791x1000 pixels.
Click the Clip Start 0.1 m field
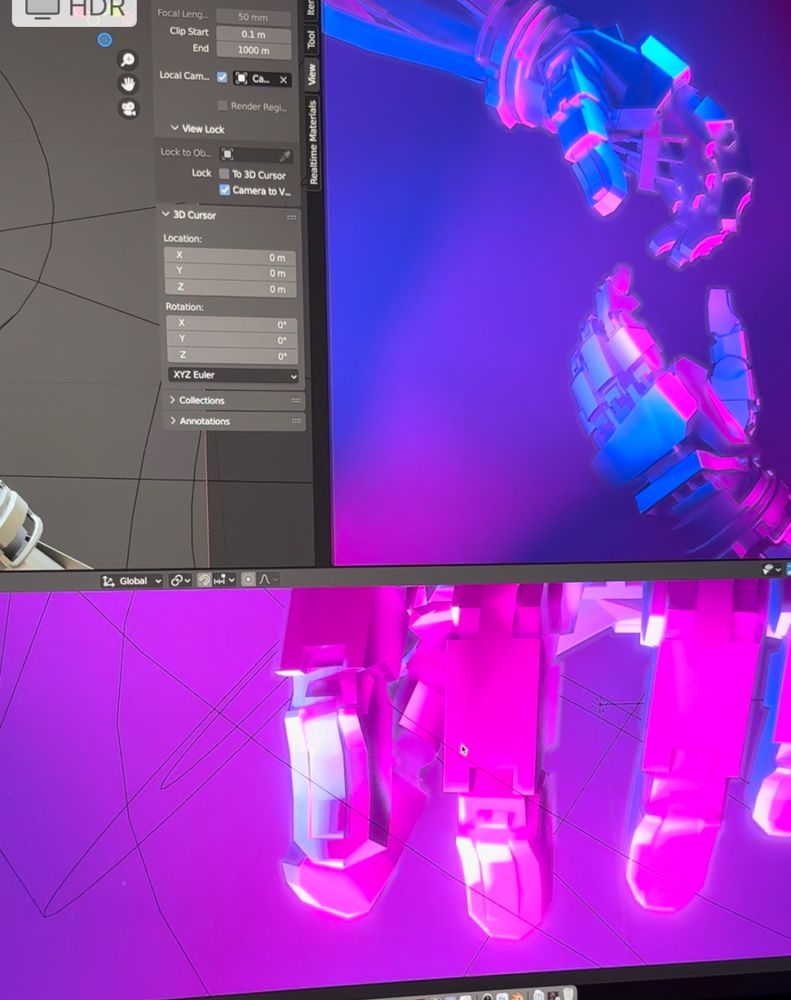point(254,34)
